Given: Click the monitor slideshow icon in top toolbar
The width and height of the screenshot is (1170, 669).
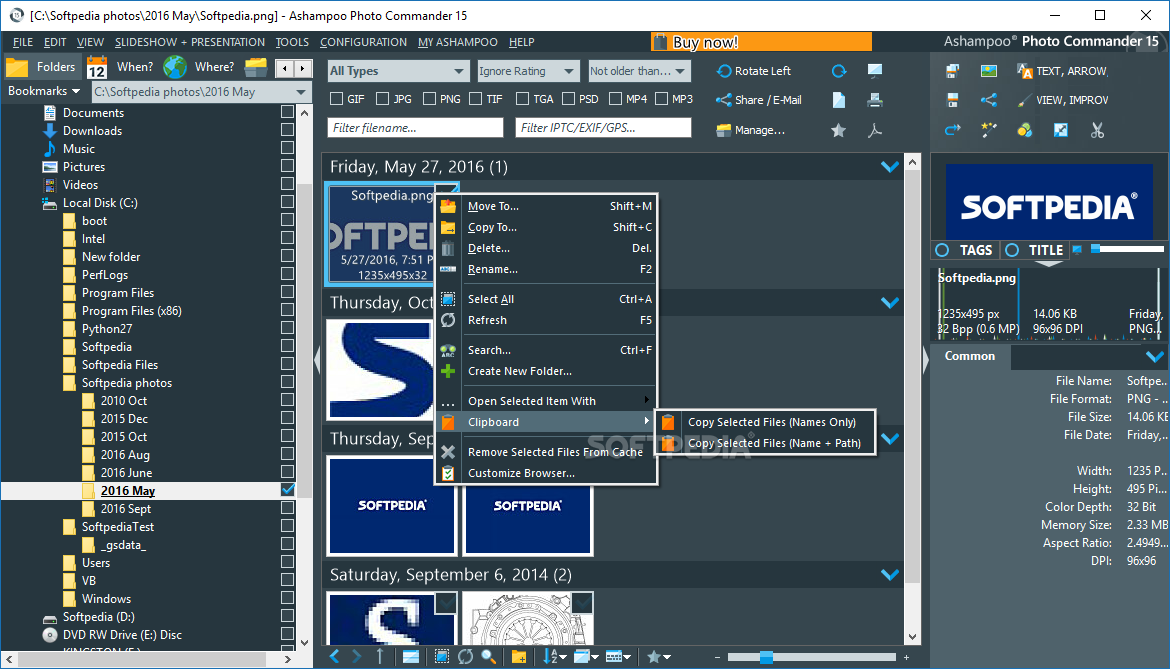Looking at the screenshot, I should pos(875,70).
